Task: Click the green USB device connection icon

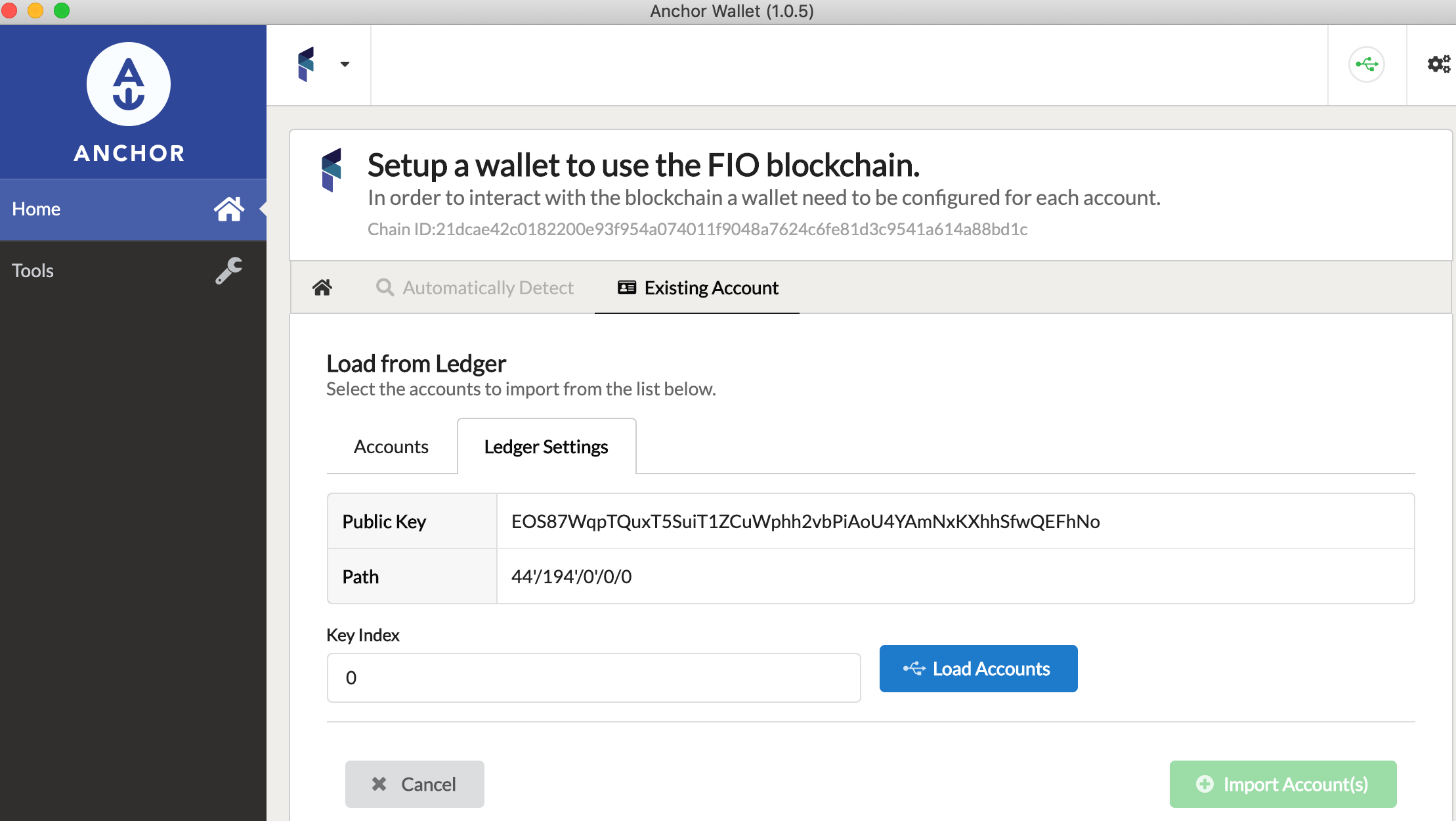Action: coord(1366,64)
